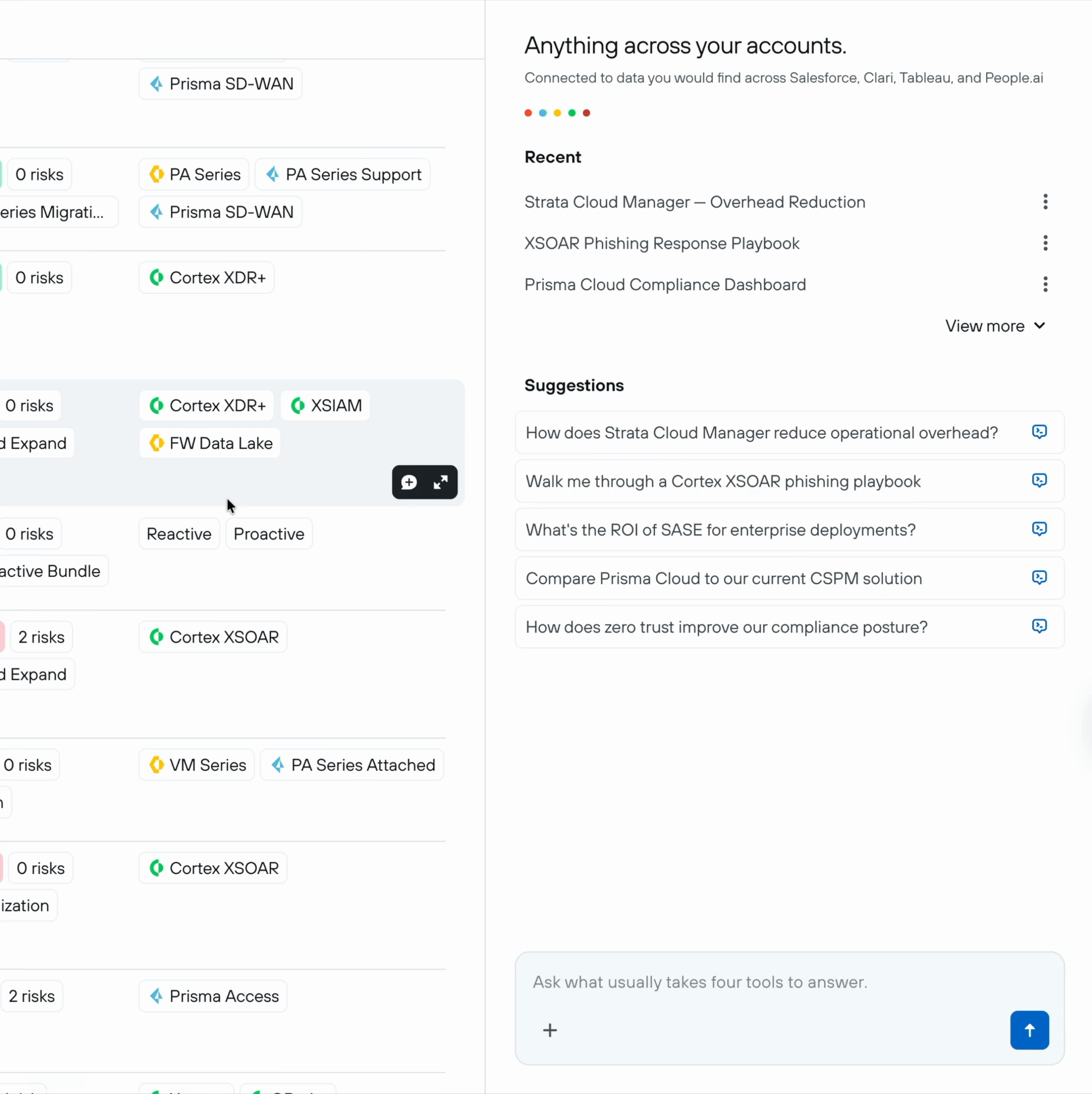Click the PA Series Attached tag
The image size is (1092, 1094).
[352, 765]
